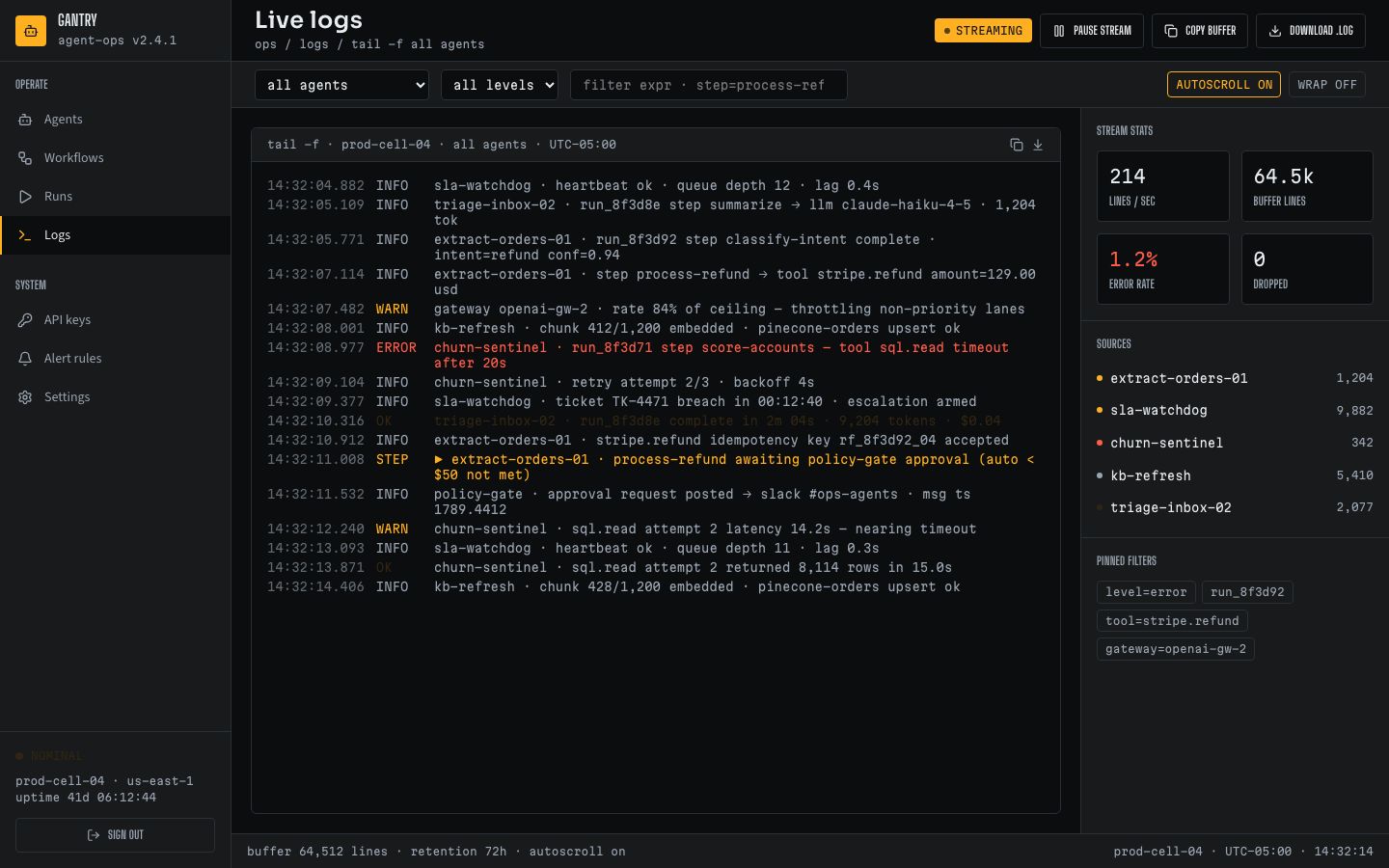Click the 0 DROPPED stat card
1389x868 pixels.
pos(1307,269)
